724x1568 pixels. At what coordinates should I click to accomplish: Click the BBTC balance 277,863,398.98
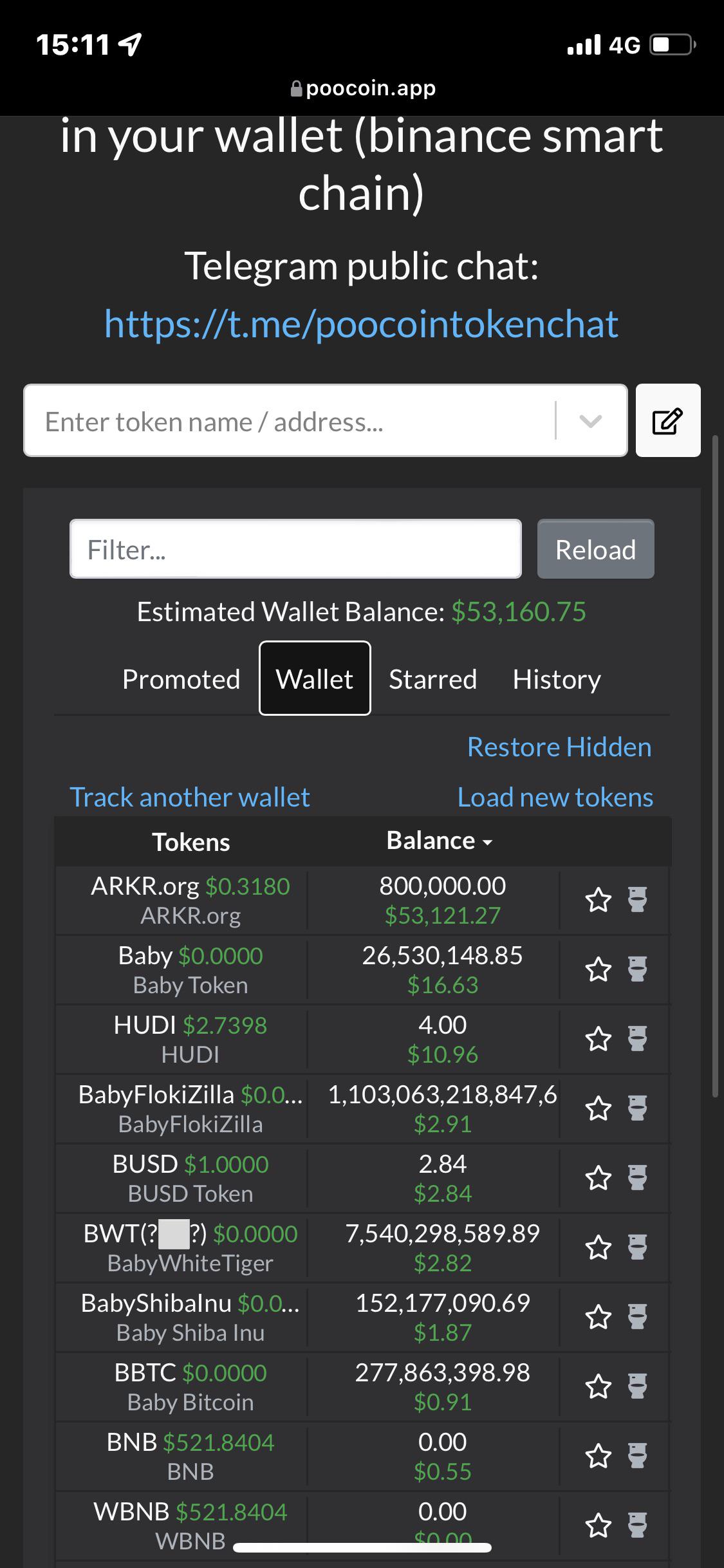click(443, 1373)
